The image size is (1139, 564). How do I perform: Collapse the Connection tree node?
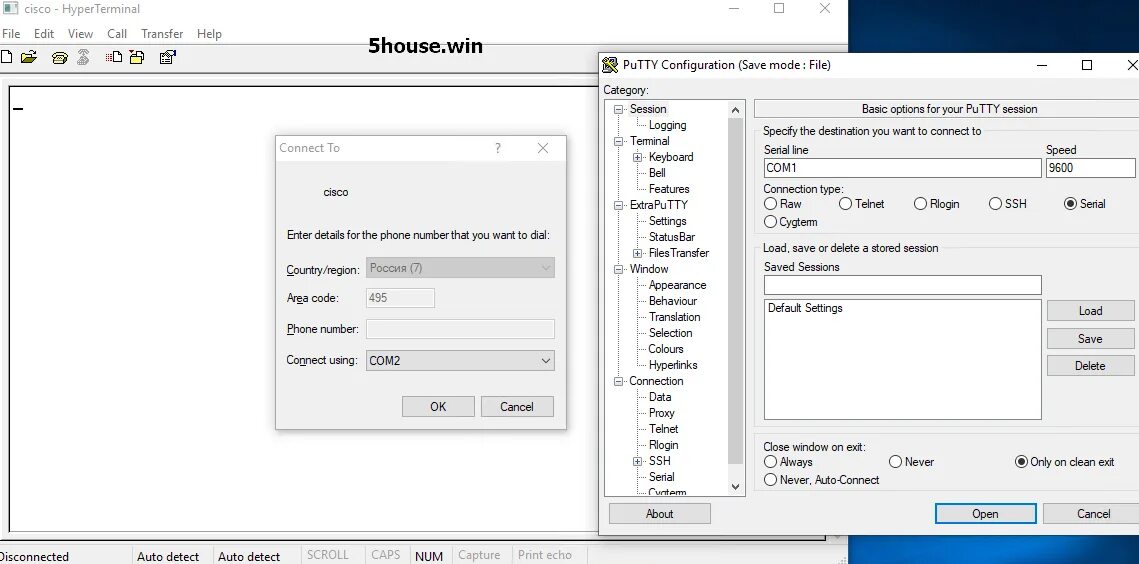tap(619, 381)
